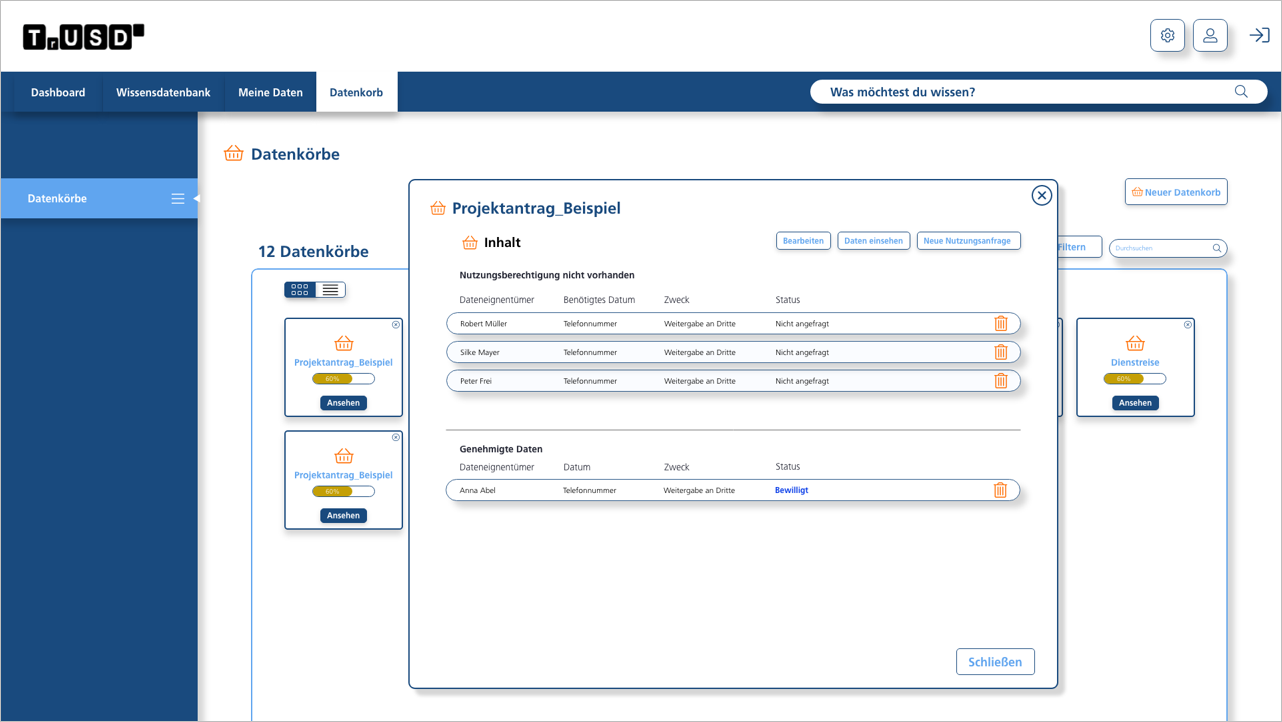Open the hamburger menu beside Datenkörbe in the sidebar
This screenshot has height=722, width=1282.
click(x=178, y=199)
